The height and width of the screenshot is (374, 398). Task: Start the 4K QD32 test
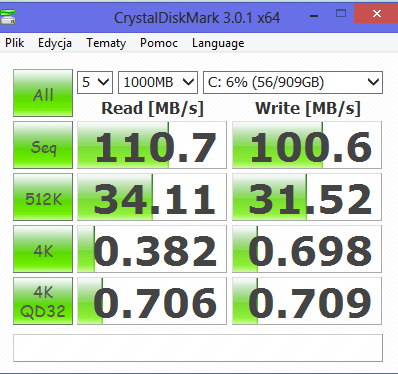point(43,301)
